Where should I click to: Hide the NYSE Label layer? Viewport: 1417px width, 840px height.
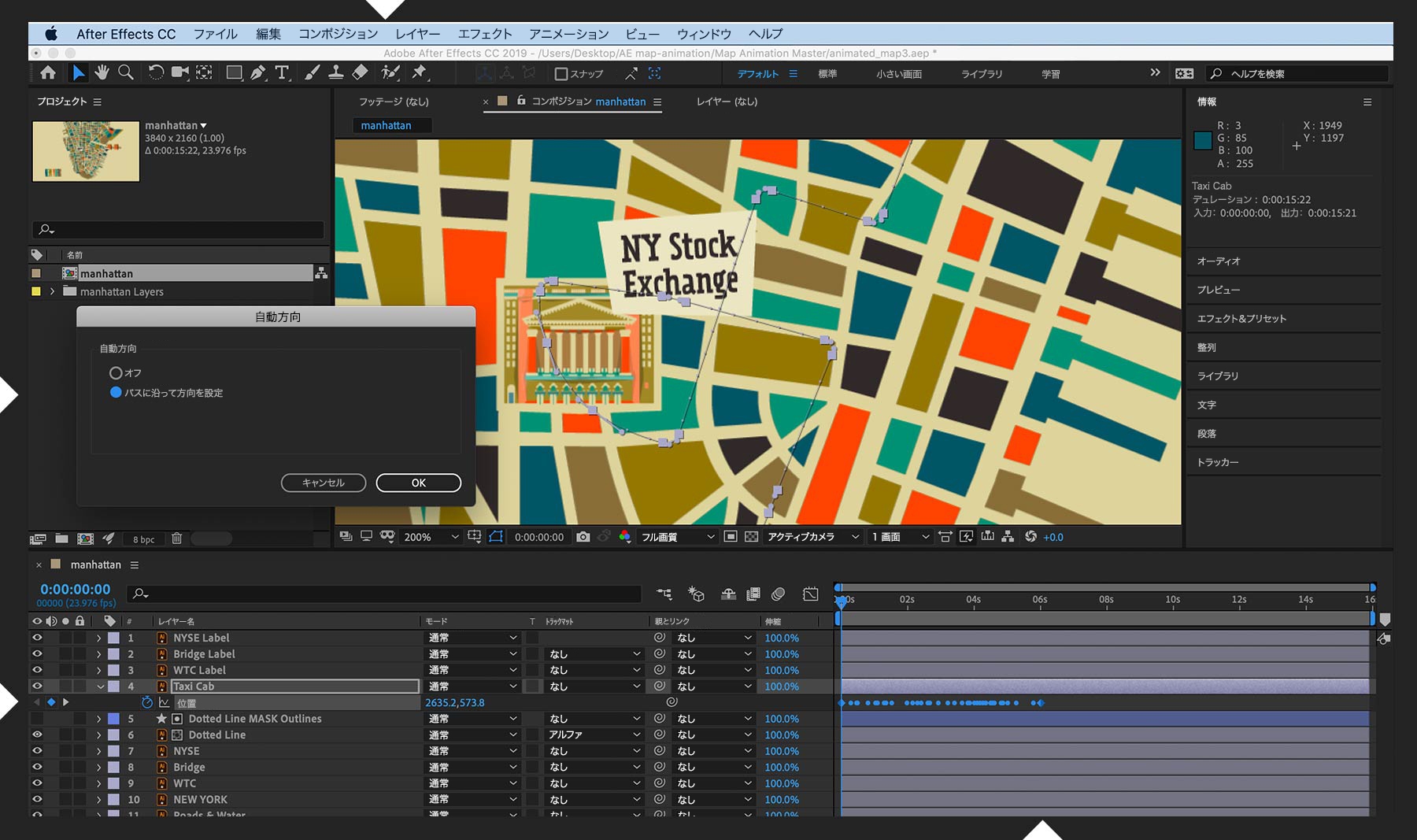37,638
